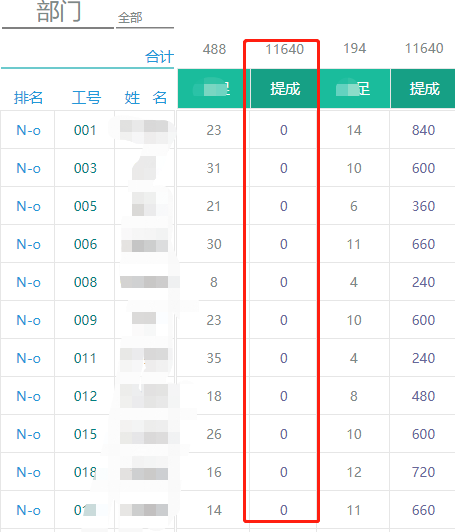Click the 18 value in row 012

[x=214, y=396]
